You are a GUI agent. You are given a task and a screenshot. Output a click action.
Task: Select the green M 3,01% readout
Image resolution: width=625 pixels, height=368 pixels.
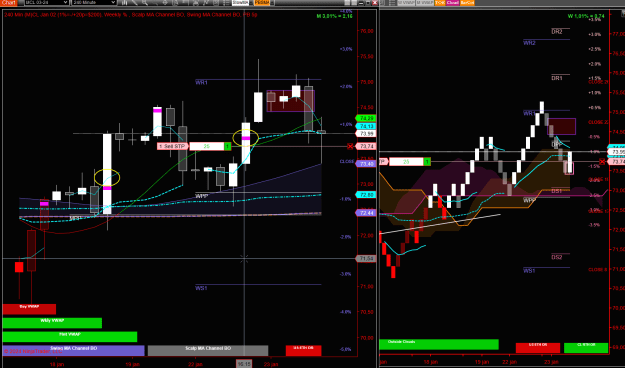click(x=334, y=16)
